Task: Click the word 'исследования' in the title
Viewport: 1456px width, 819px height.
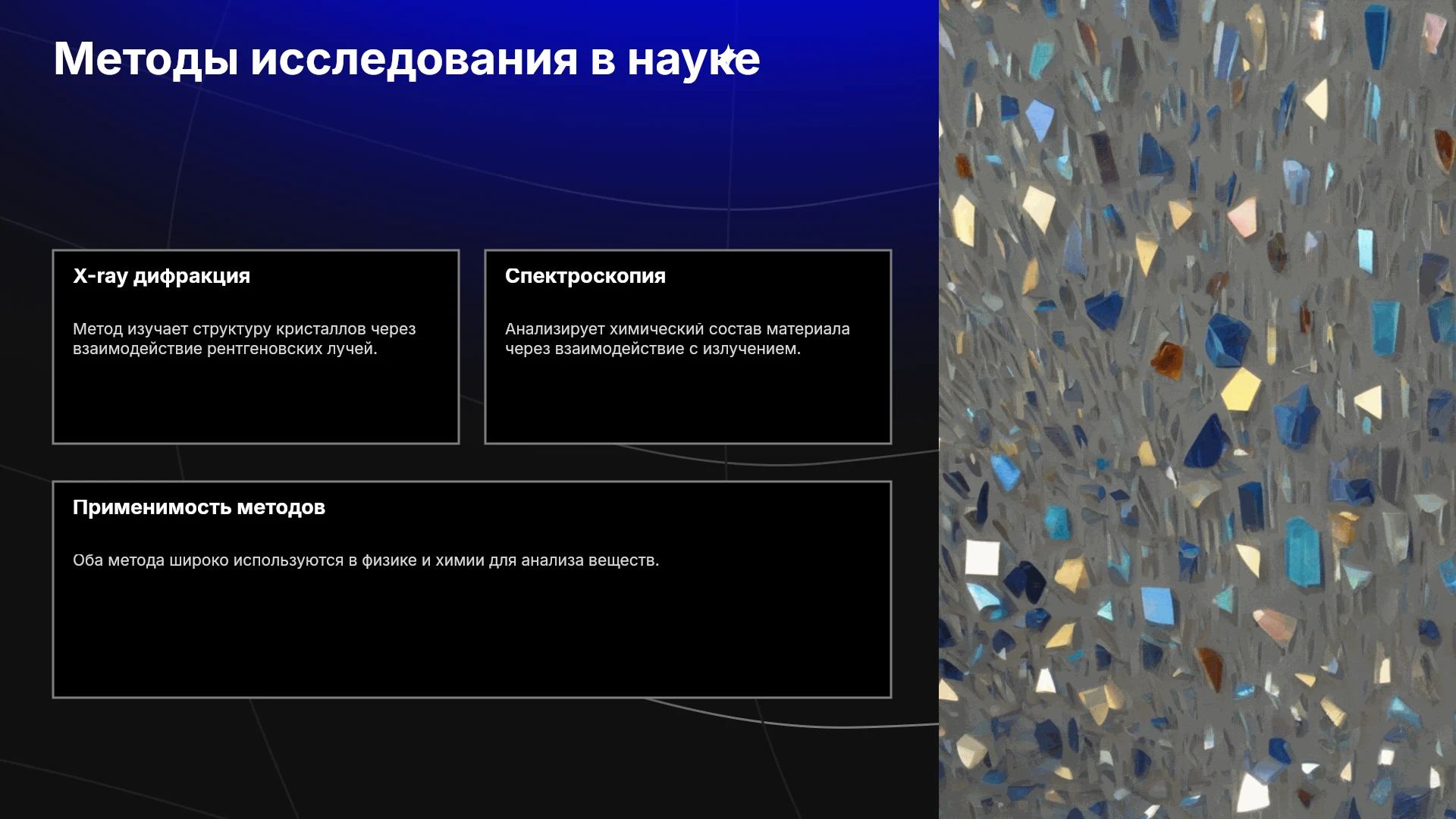Action: tap(414, 59)
